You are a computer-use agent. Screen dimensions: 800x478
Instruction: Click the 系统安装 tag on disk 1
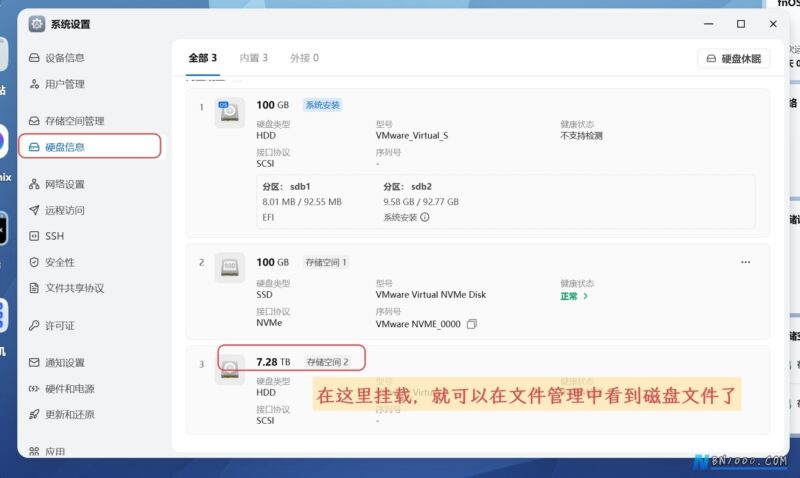tap(322, 105)
